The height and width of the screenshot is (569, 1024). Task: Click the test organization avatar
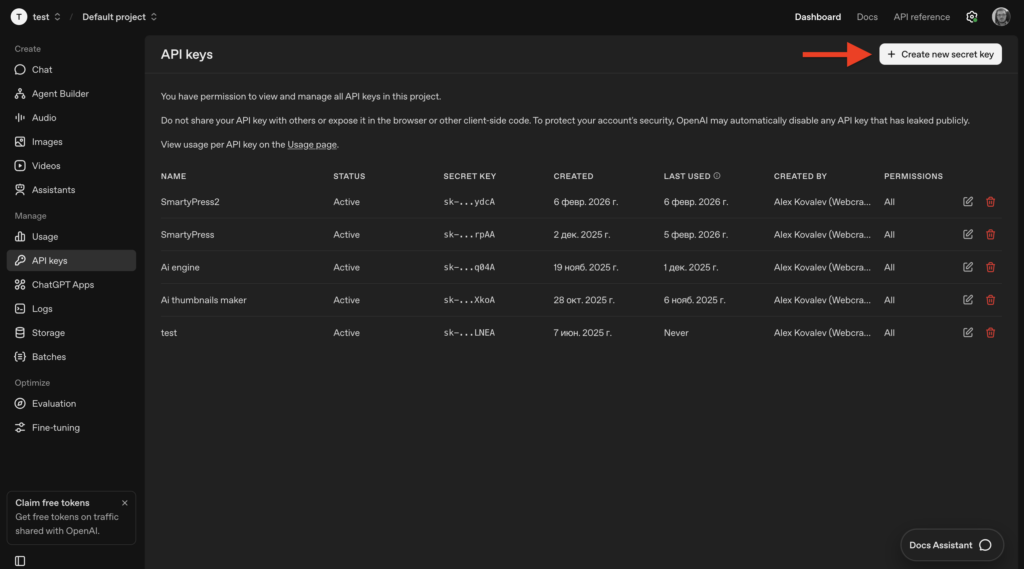click(19, 17)
